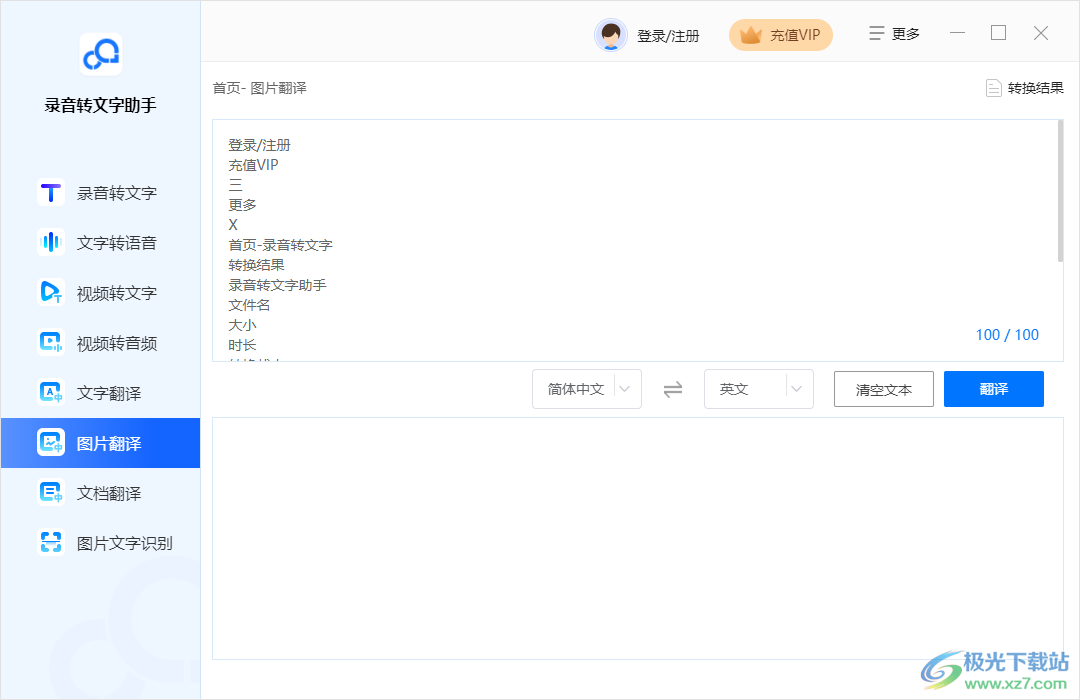The width and height of the screenshot is (1080, 700).
Task: Click 清空文本 to clear text
Action: click(883, 389)
